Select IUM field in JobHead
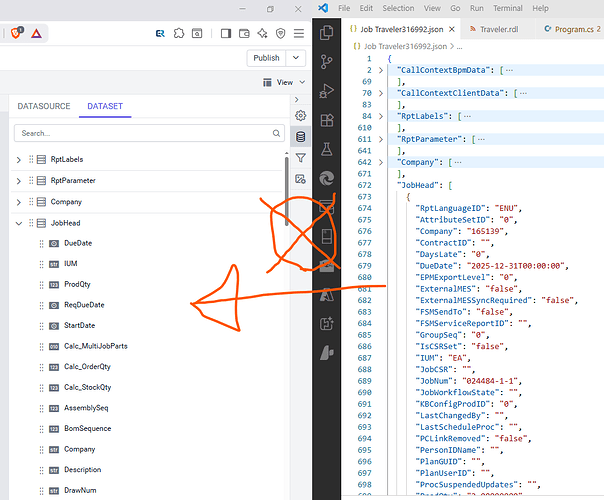 [70, 264]
